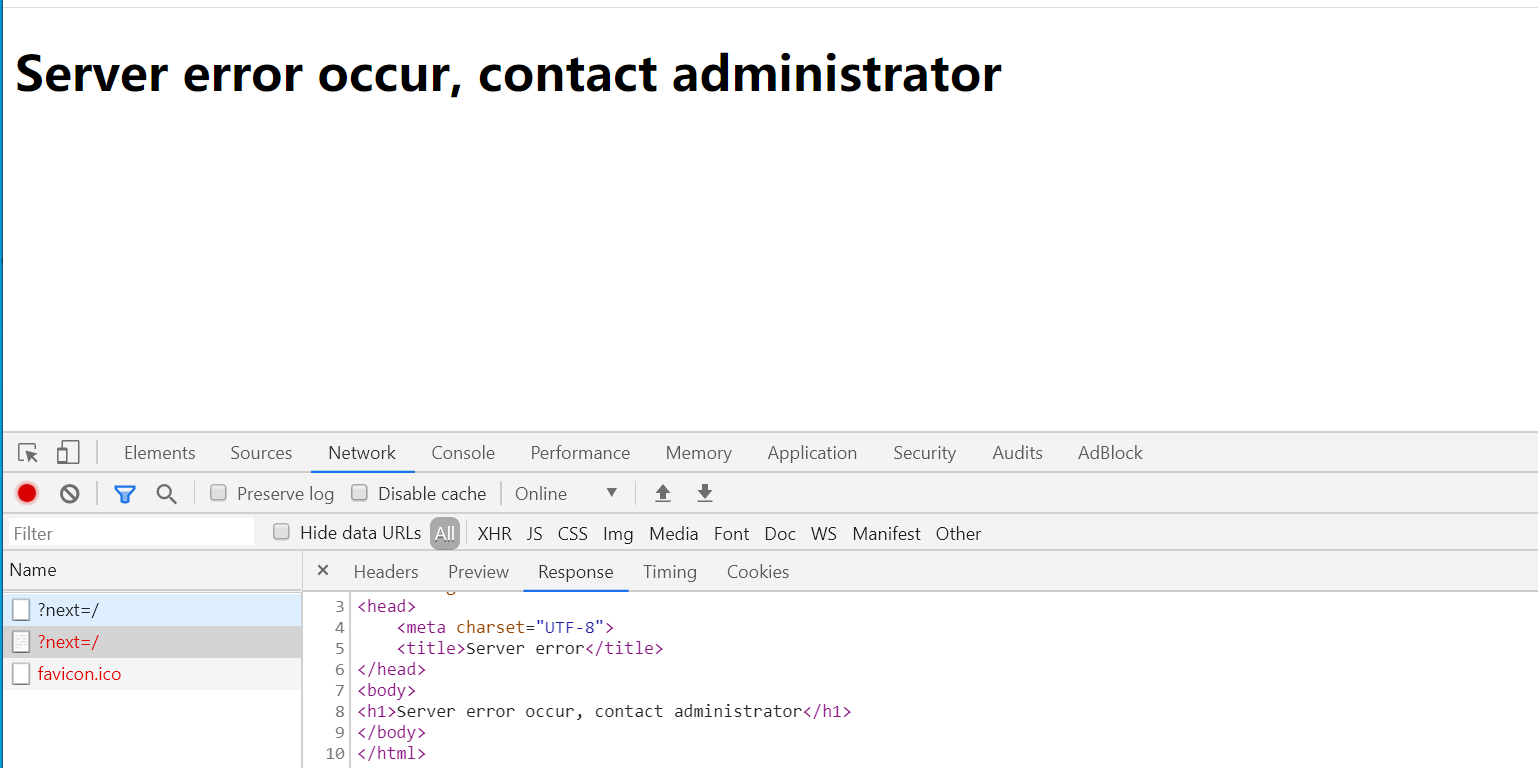Show the request Headers tab
The width and height of the screenshot is (1538, 768).
[386, 572]
